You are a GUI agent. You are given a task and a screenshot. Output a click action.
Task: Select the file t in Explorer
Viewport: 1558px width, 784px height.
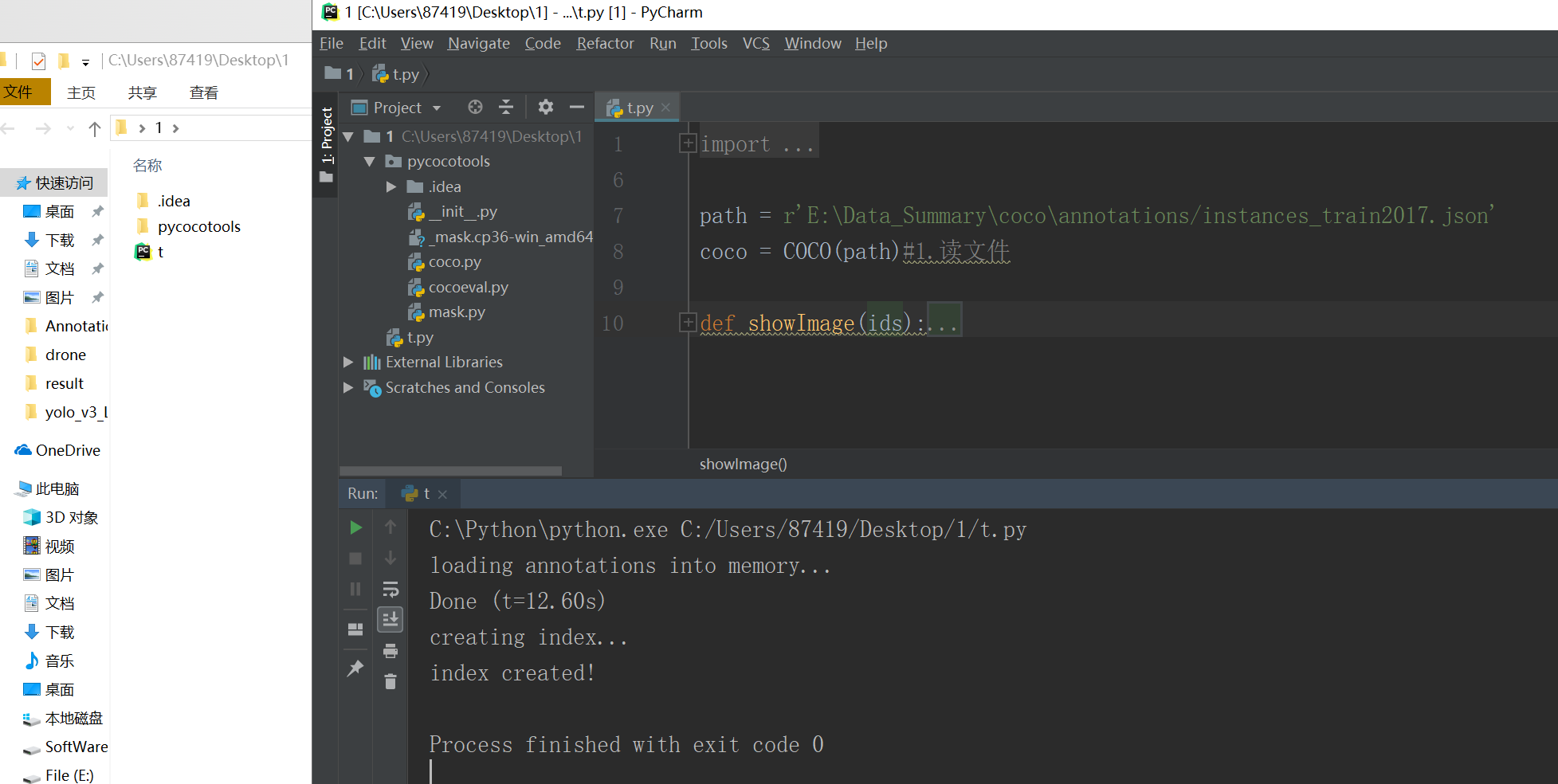point(150,253)
